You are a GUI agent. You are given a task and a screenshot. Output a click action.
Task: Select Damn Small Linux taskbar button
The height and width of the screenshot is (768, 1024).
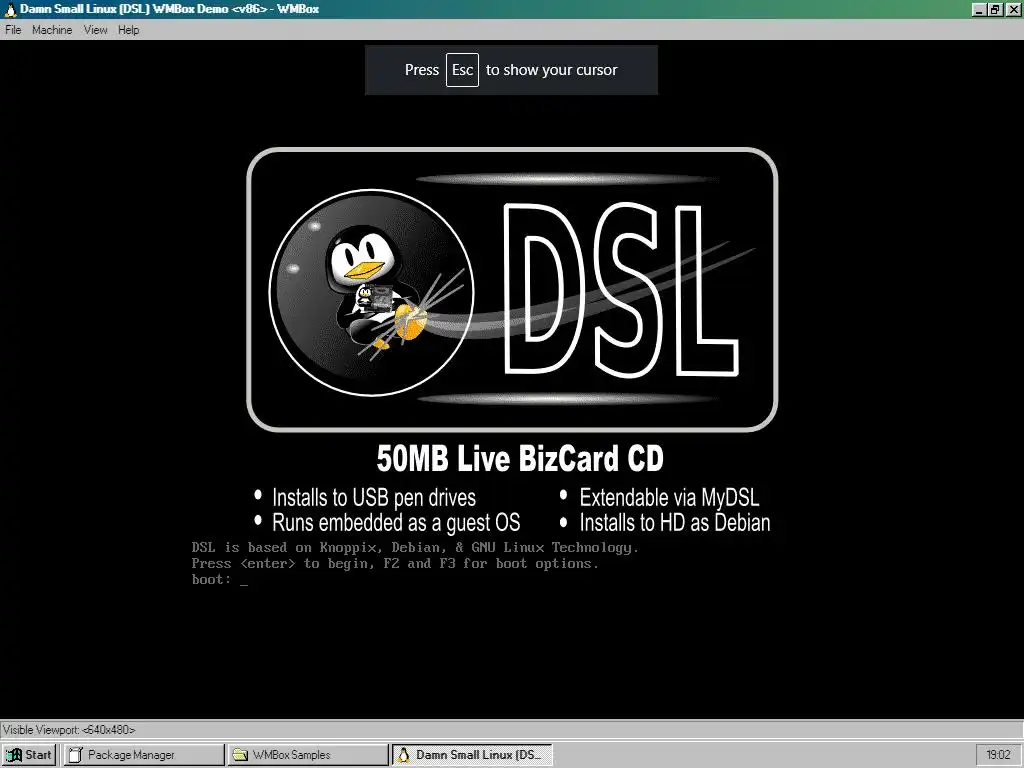click(x=472, y=755)
